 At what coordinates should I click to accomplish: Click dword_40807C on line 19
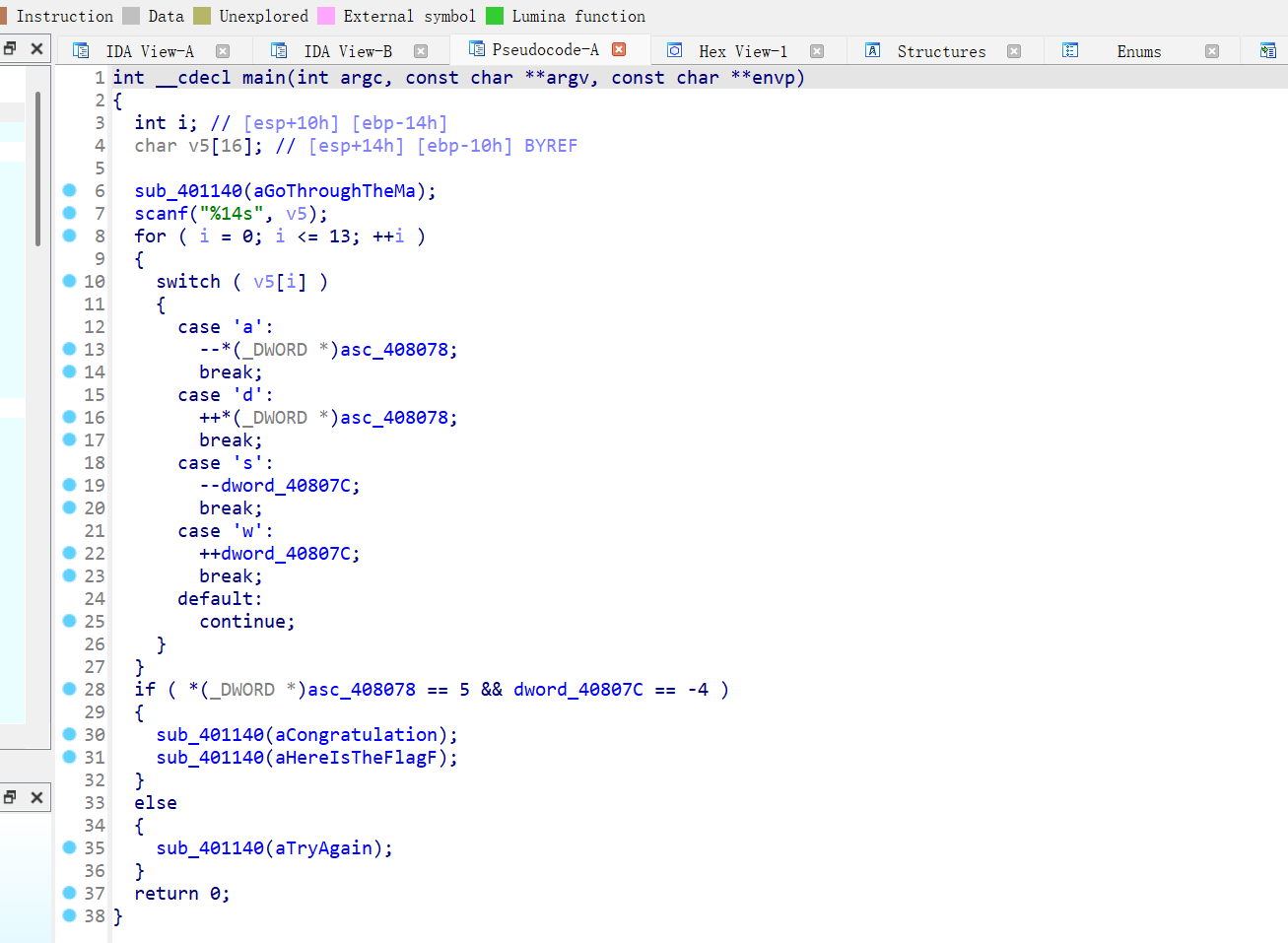coord(286,486)
